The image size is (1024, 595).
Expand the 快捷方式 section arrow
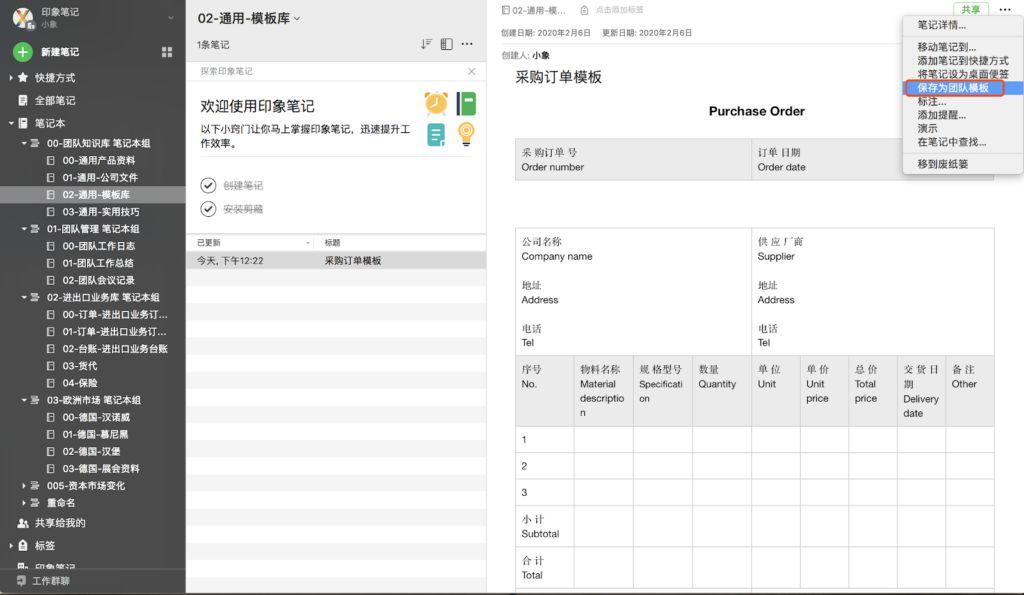pos(11,77)
